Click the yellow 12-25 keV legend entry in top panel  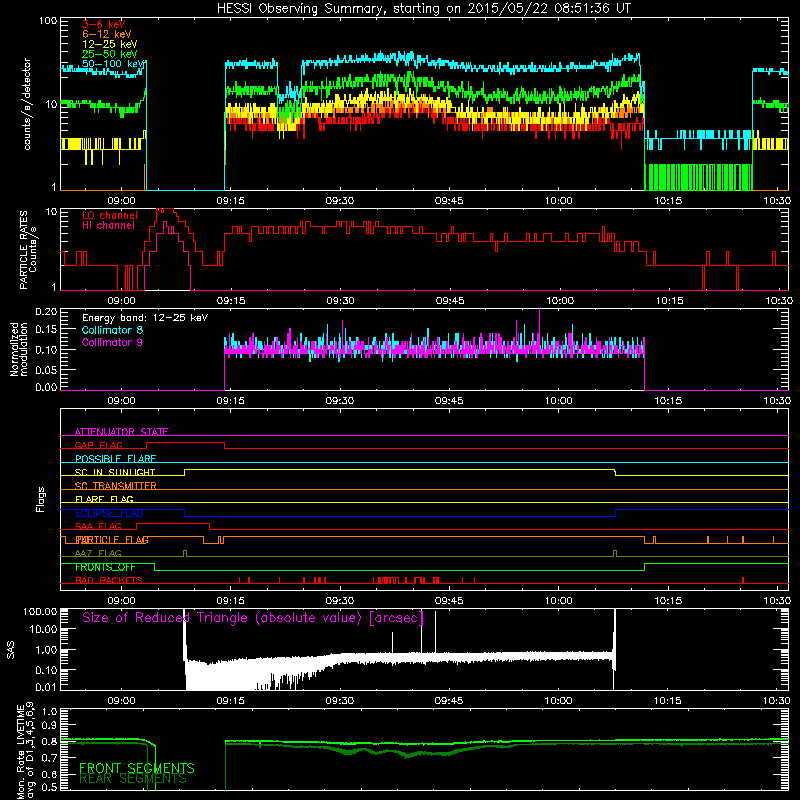[110, 44]
